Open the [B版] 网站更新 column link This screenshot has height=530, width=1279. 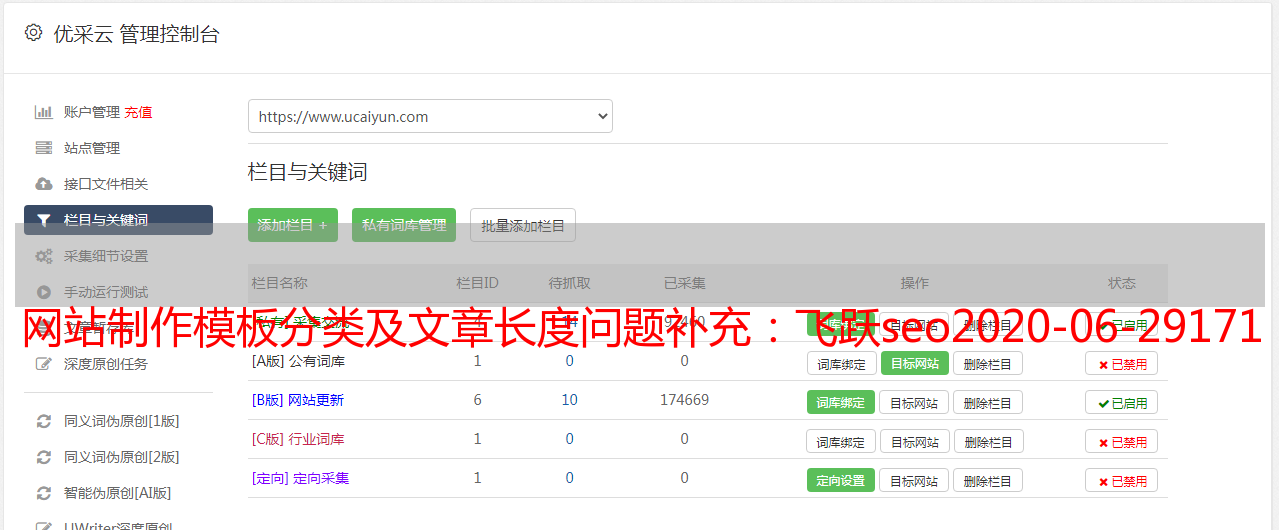pyautogui.click(x=298, y=400)
